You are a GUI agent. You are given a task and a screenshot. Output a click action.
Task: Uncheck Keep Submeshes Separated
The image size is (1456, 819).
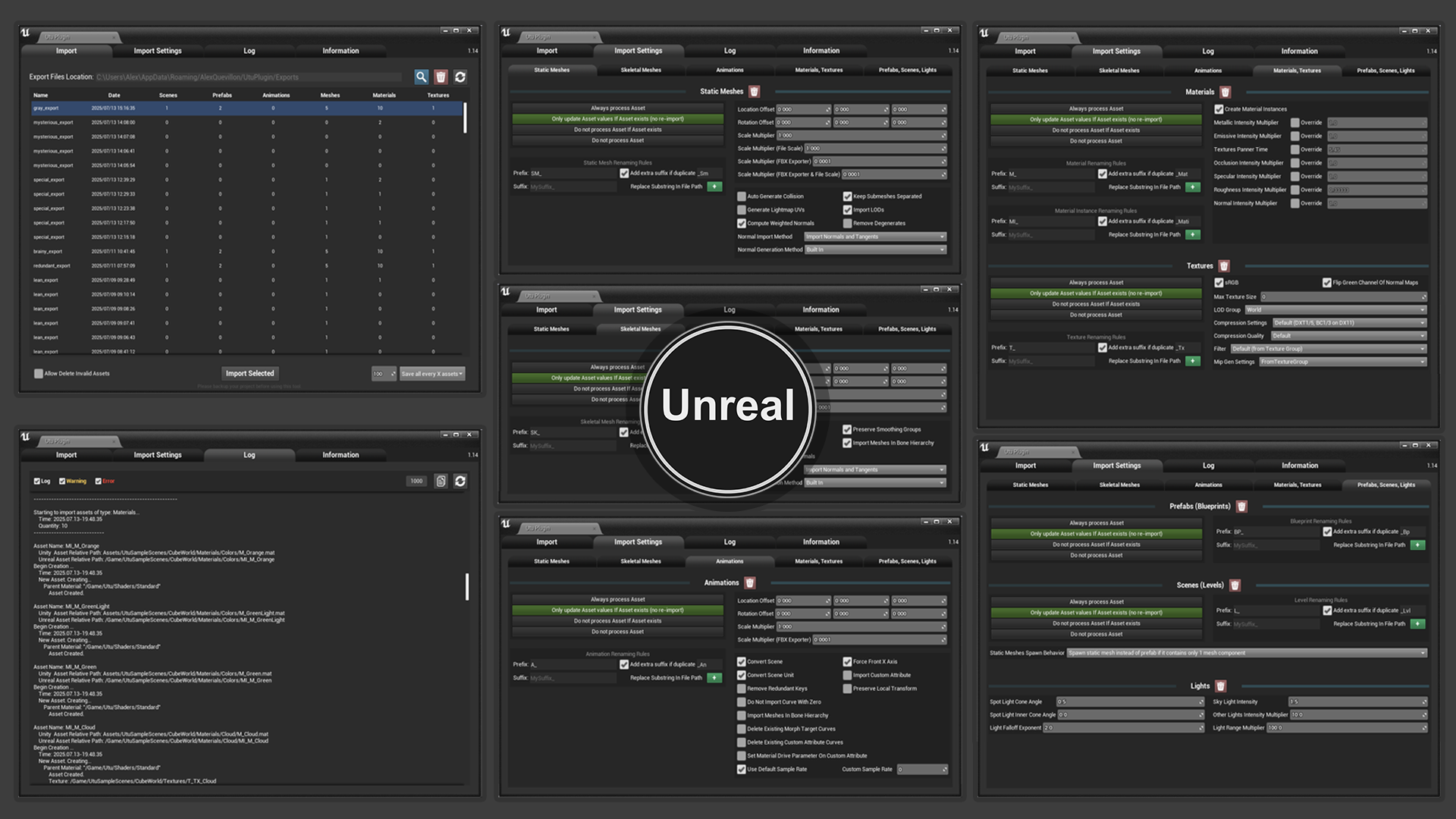pos(848,196)
